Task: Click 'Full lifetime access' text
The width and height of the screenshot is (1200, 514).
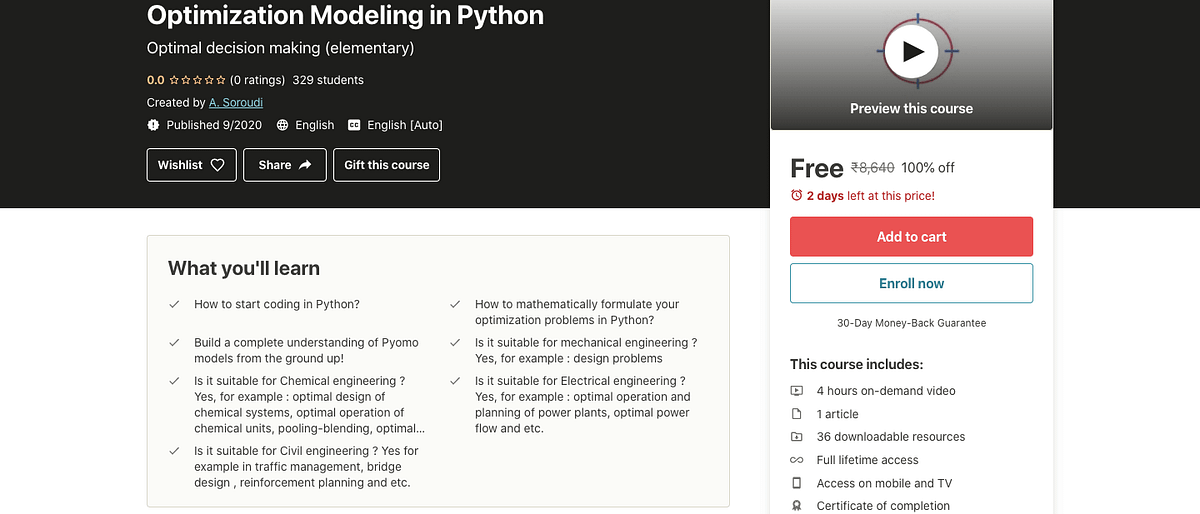Action: 867,460
